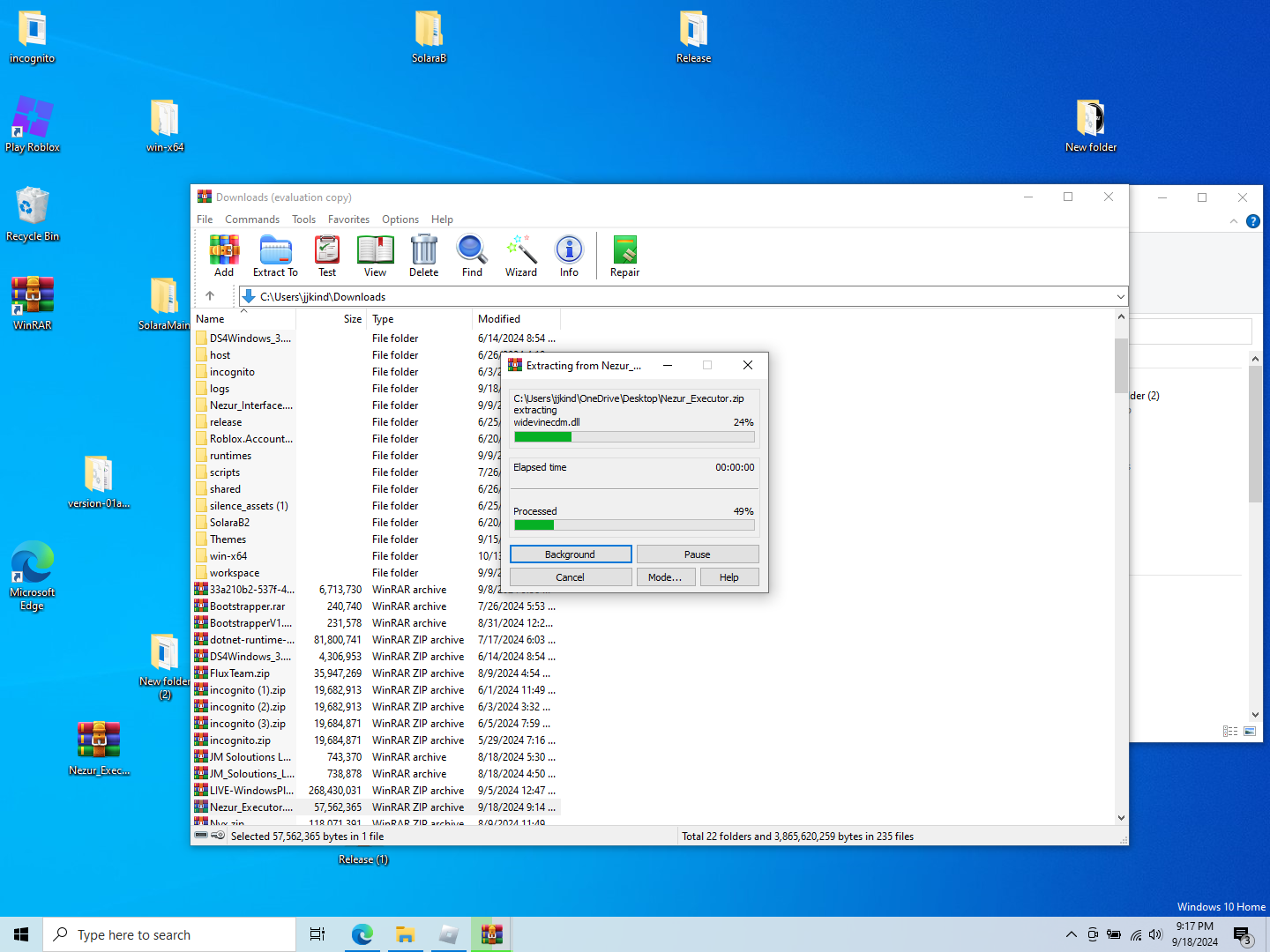This screenshot has width=1270, height=952.
Task: Open the View toolbar icon
Action: pos(375,251)
